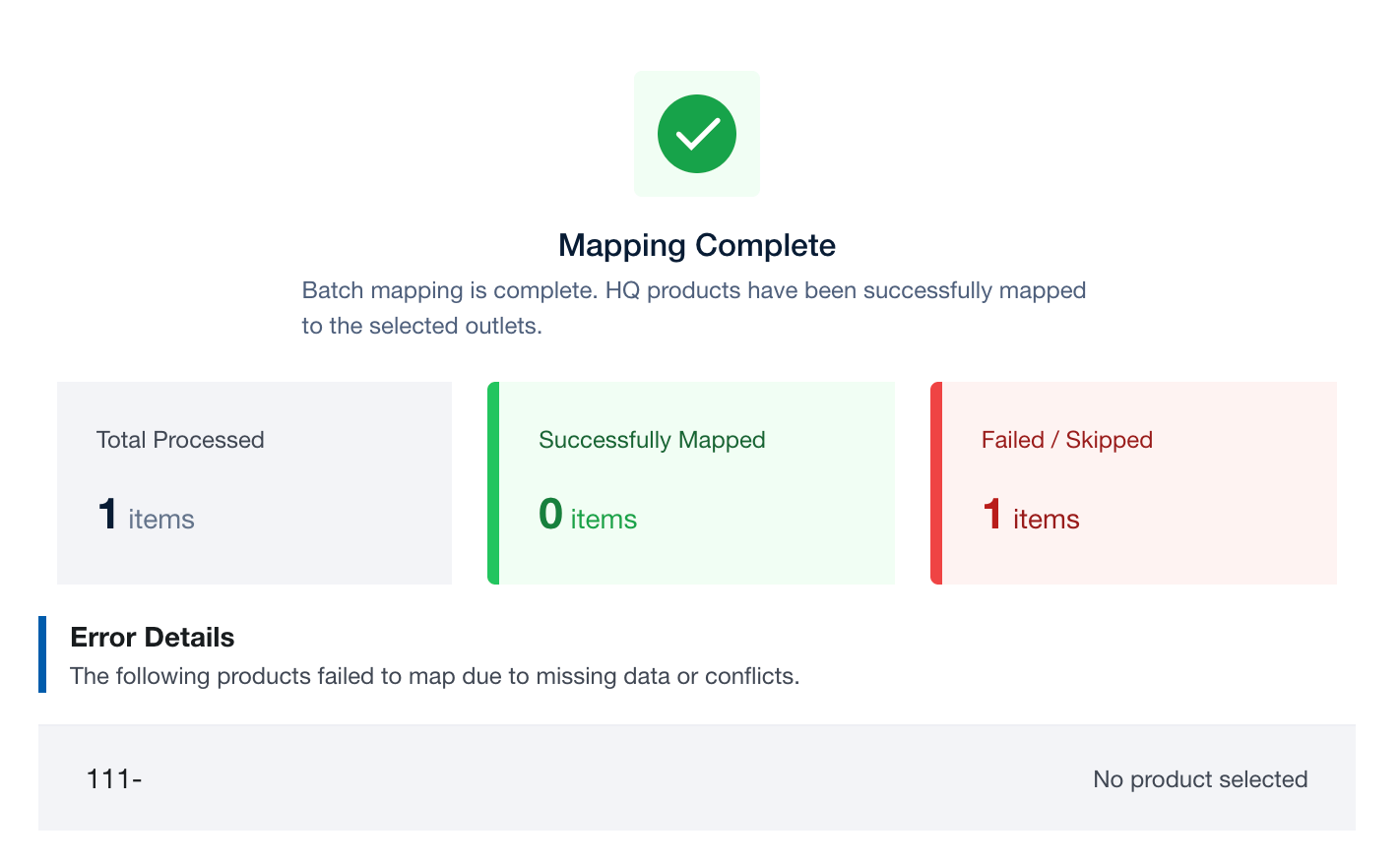Click the red accent bar on Failed card

click(936, 483)
